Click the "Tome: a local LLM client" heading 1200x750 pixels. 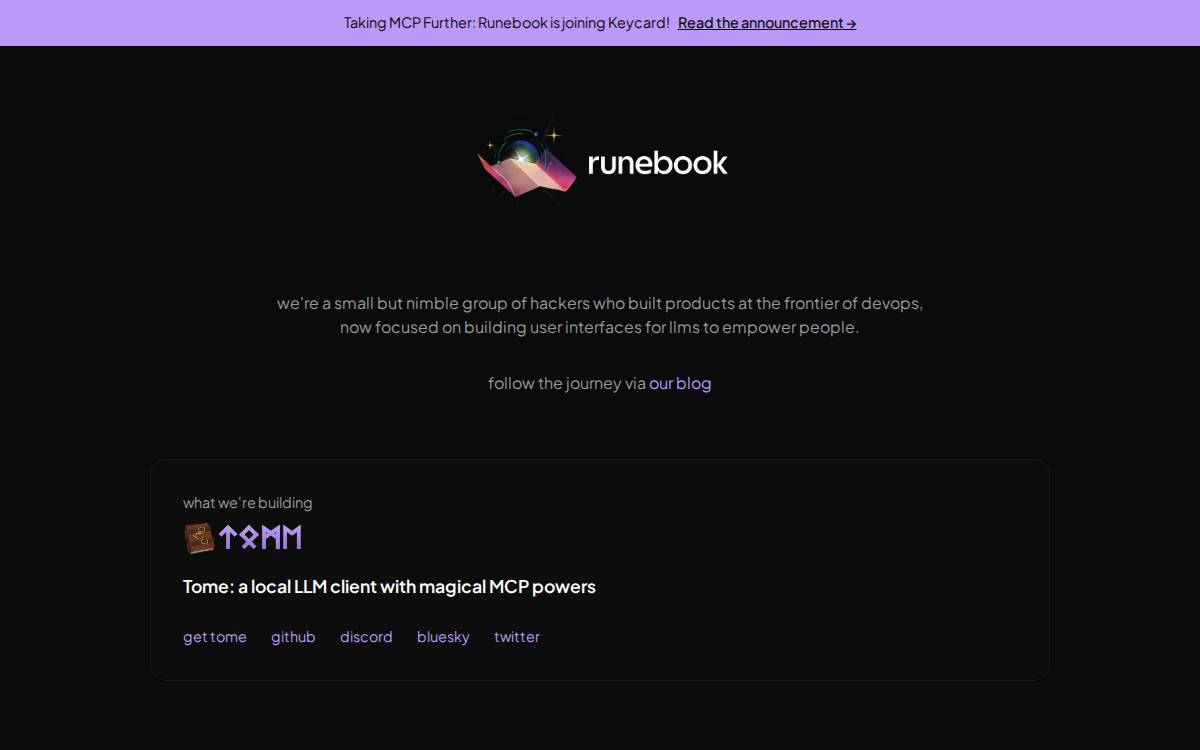point(389,587)
